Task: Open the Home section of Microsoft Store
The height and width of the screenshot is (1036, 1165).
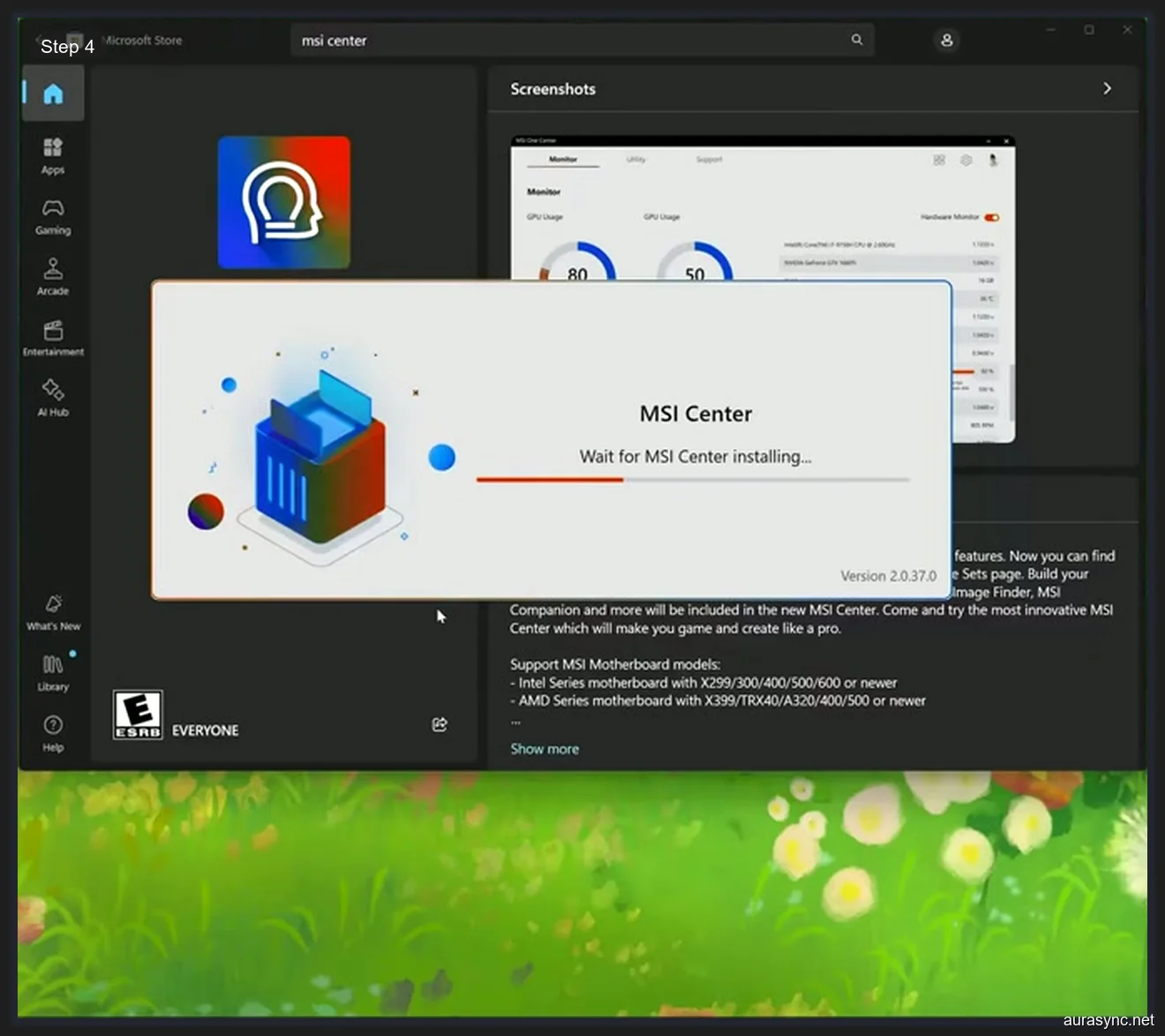Action: click(x=52, y=93)
